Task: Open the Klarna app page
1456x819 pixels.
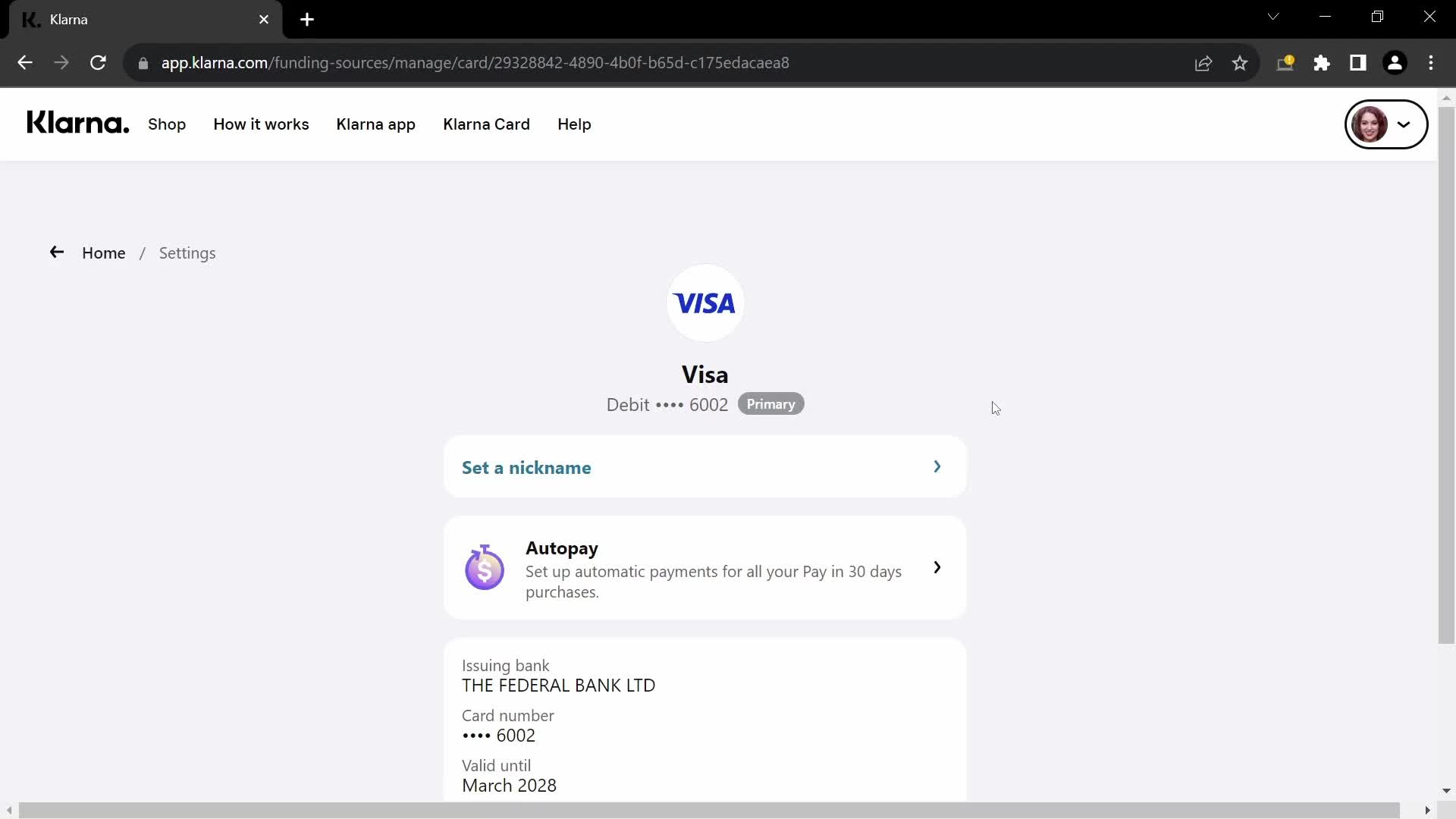Action: (x=376, y=124)
